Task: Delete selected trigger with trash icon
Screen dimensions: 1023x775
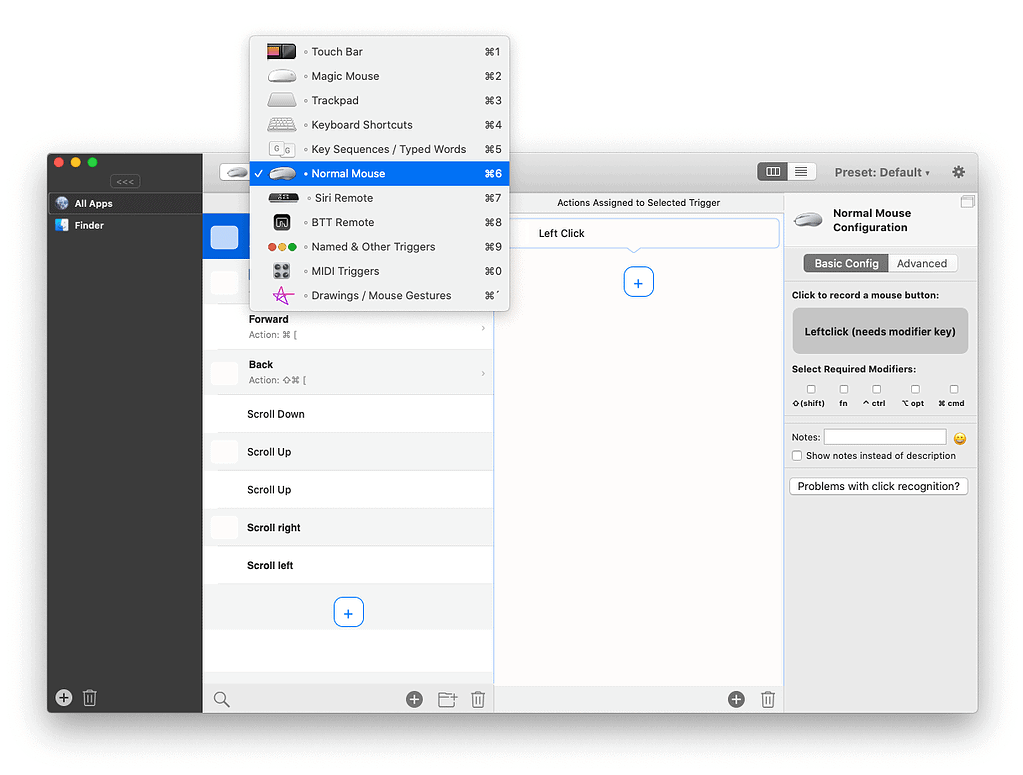Action: [x=478, y=699]
